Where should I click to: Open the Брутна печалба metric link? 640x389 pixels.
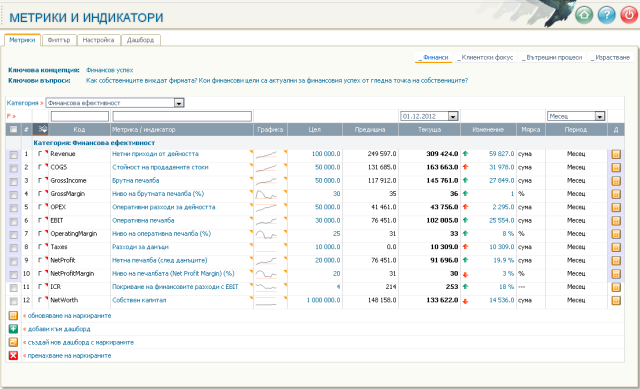(136, 180)
